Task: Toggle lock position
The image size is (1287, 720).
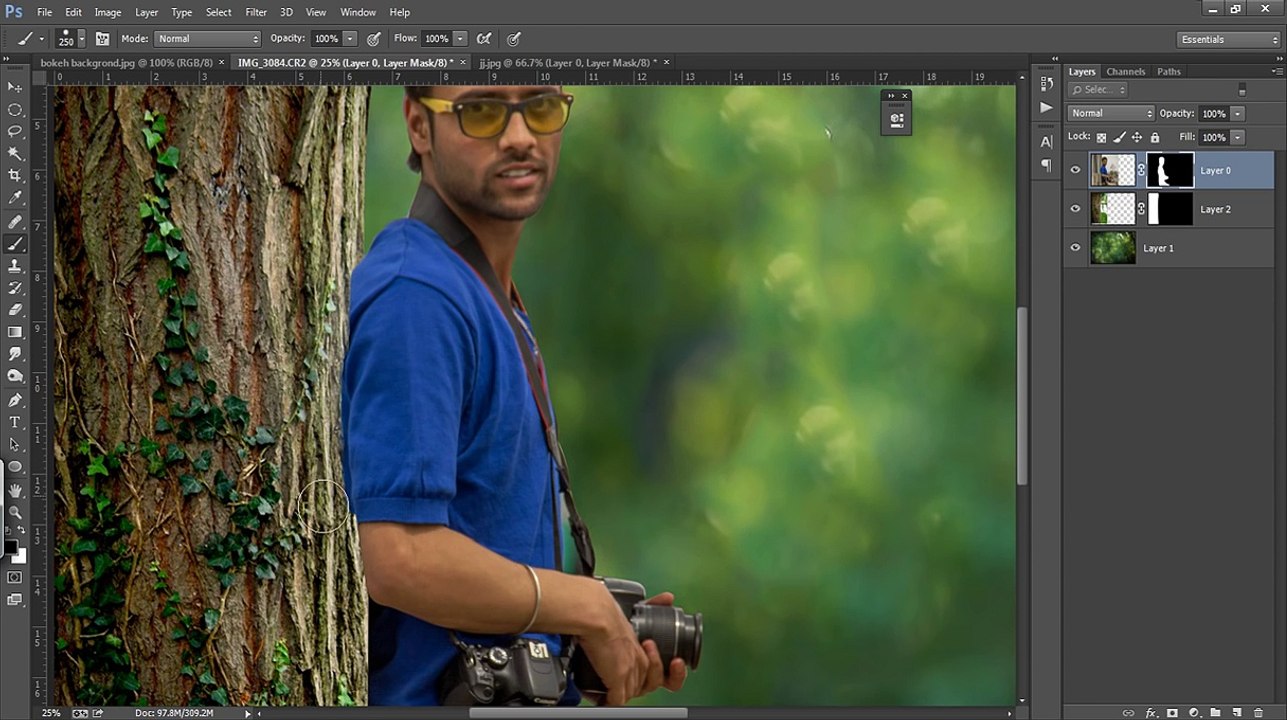Action: pos(1137,137)
